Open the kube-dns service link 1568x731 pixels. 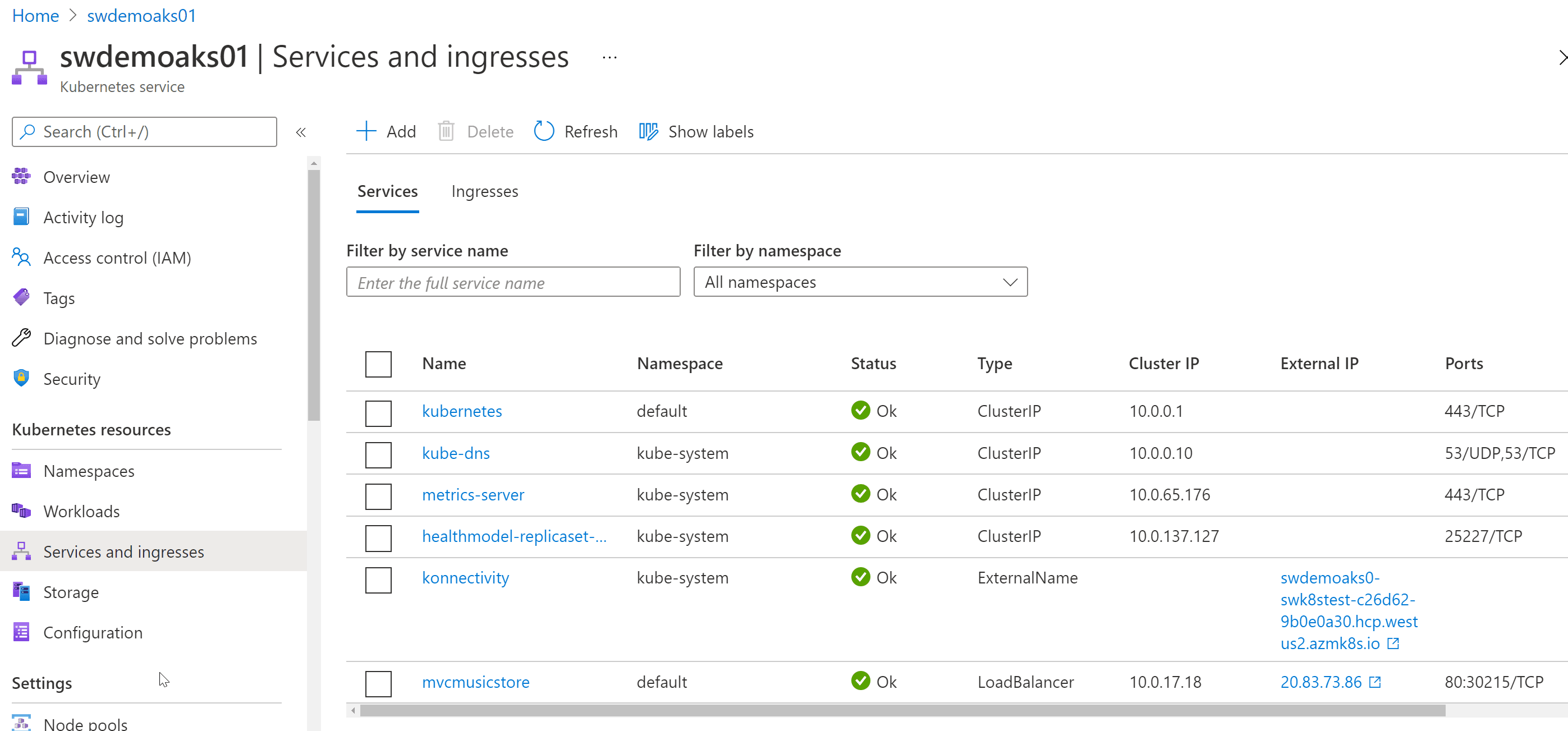456,453
